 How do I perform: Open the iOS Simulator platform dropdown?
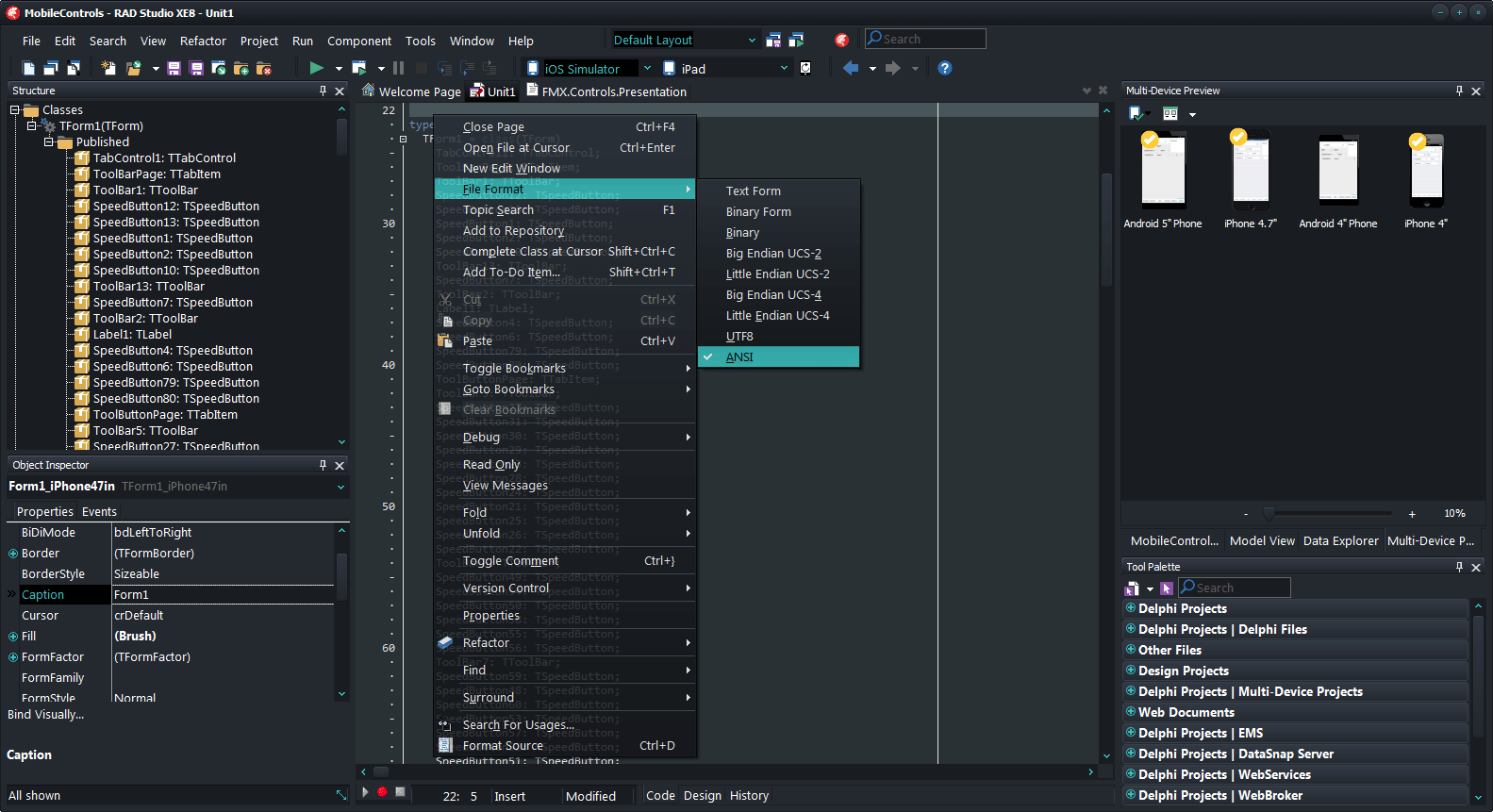tap(647, 68)
